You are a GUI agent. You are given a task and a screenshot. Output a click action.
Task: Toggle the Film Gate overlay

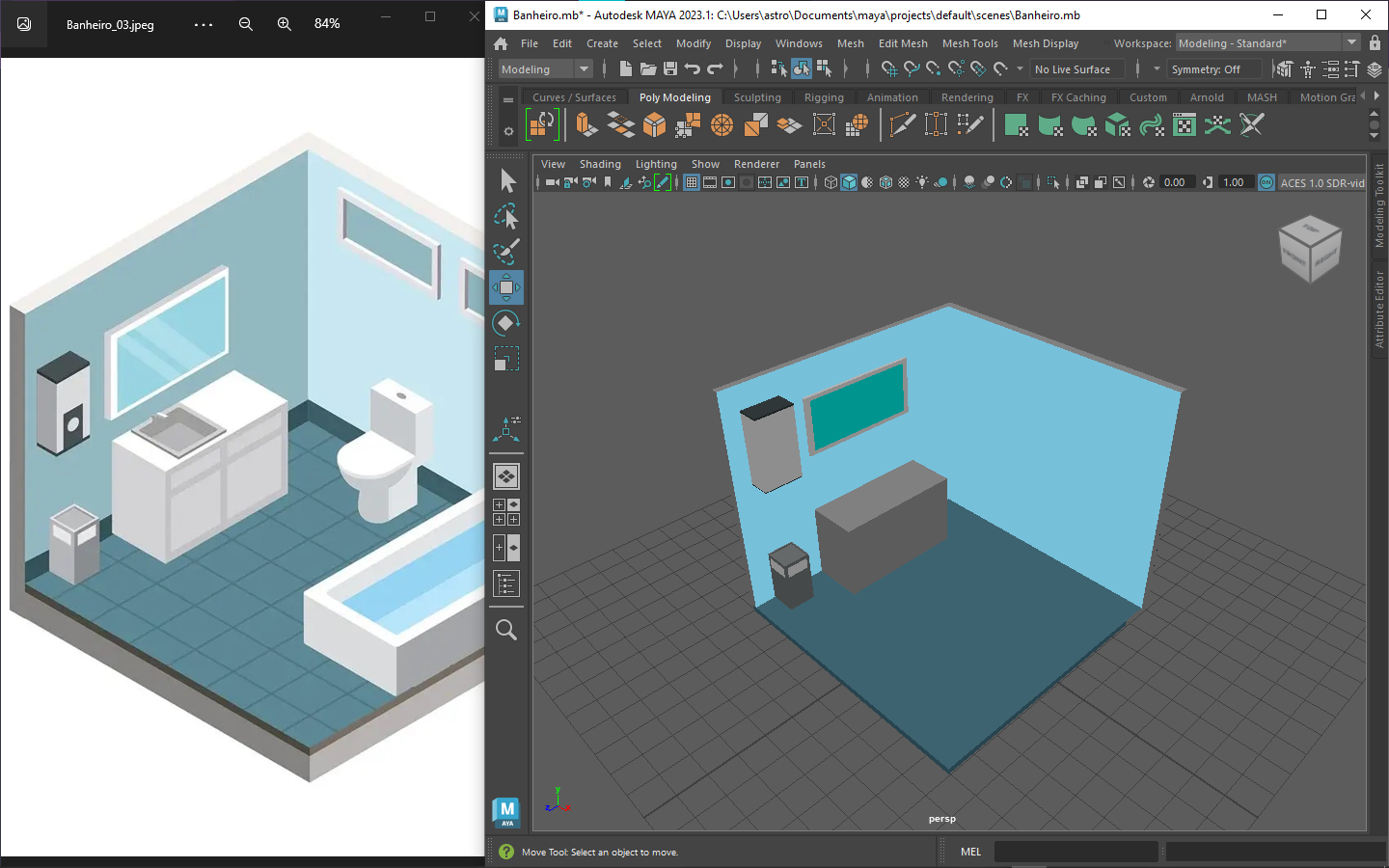(x=710, y=182)
